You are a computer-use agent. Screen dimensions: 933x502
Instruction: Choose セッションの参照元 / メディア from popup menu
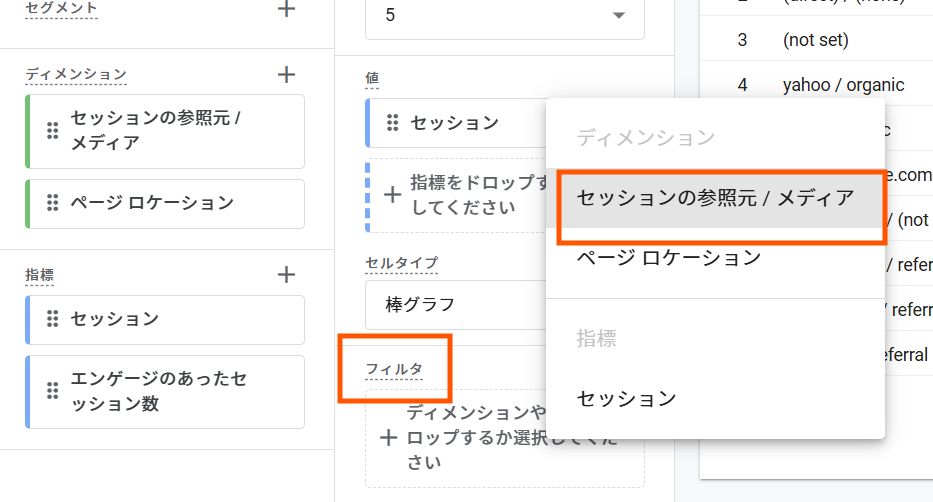point(715,198)
